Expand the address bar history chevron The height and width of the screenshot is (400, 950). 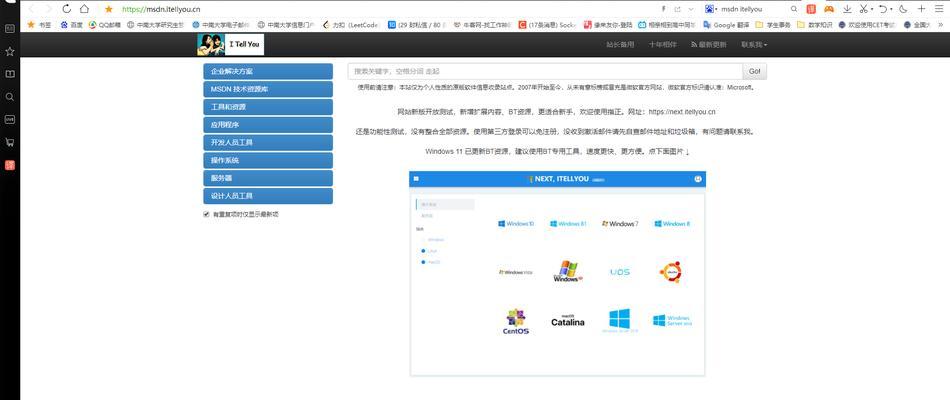coord(691,9)
